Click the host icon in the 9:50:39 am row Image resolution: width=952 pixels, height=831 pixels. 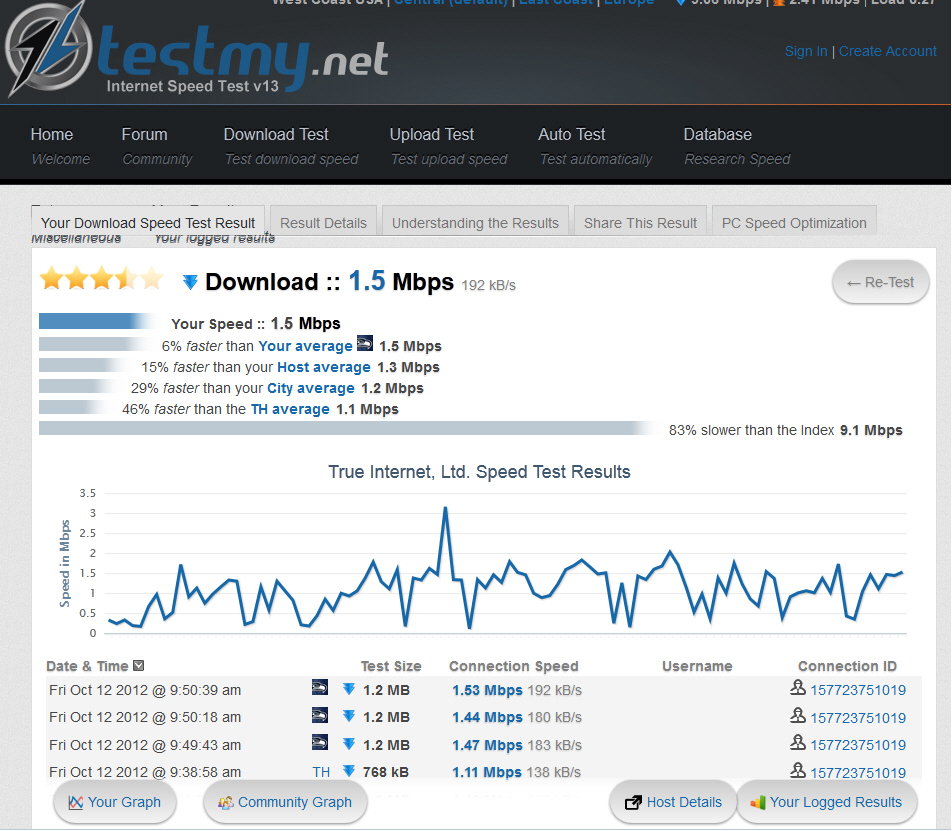click(320, 688)
